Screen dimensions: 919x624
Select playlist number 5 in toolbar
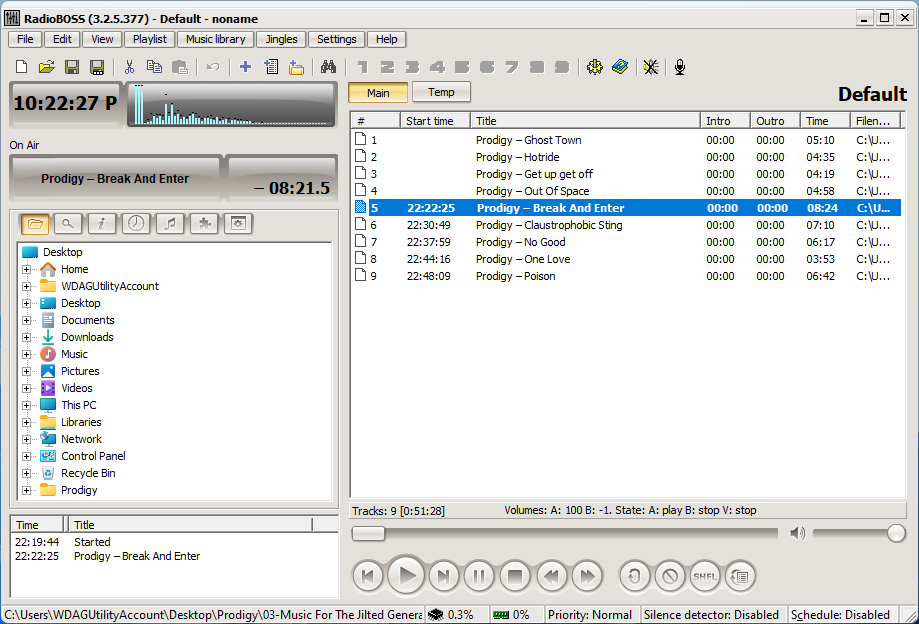coord(462,67)
